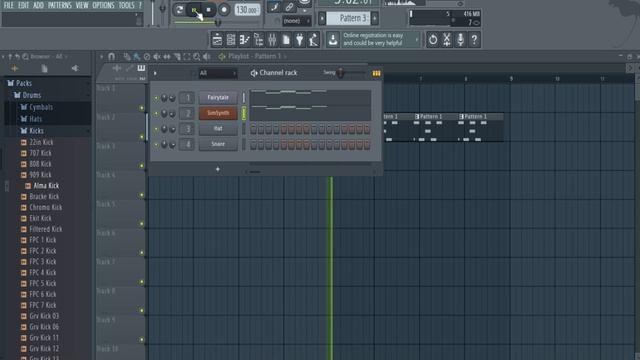
Task: Select the playlist playback speaker tool
Action: point(207,57)
